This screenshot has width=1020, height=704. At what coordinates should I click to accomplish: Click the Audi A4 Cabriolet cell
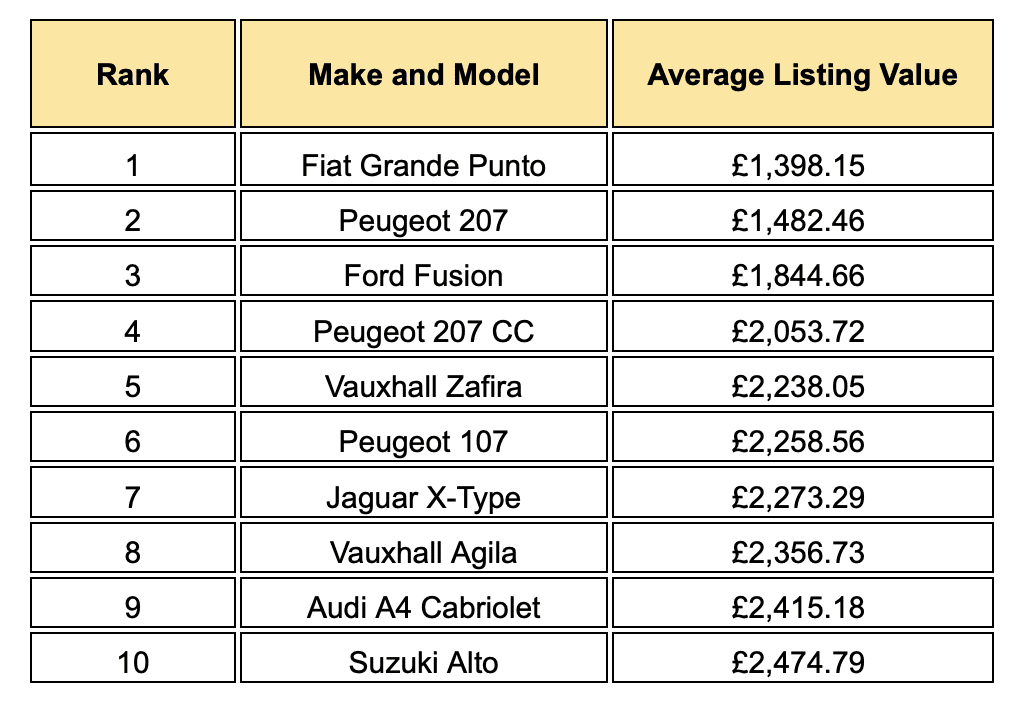coord(423,602)
